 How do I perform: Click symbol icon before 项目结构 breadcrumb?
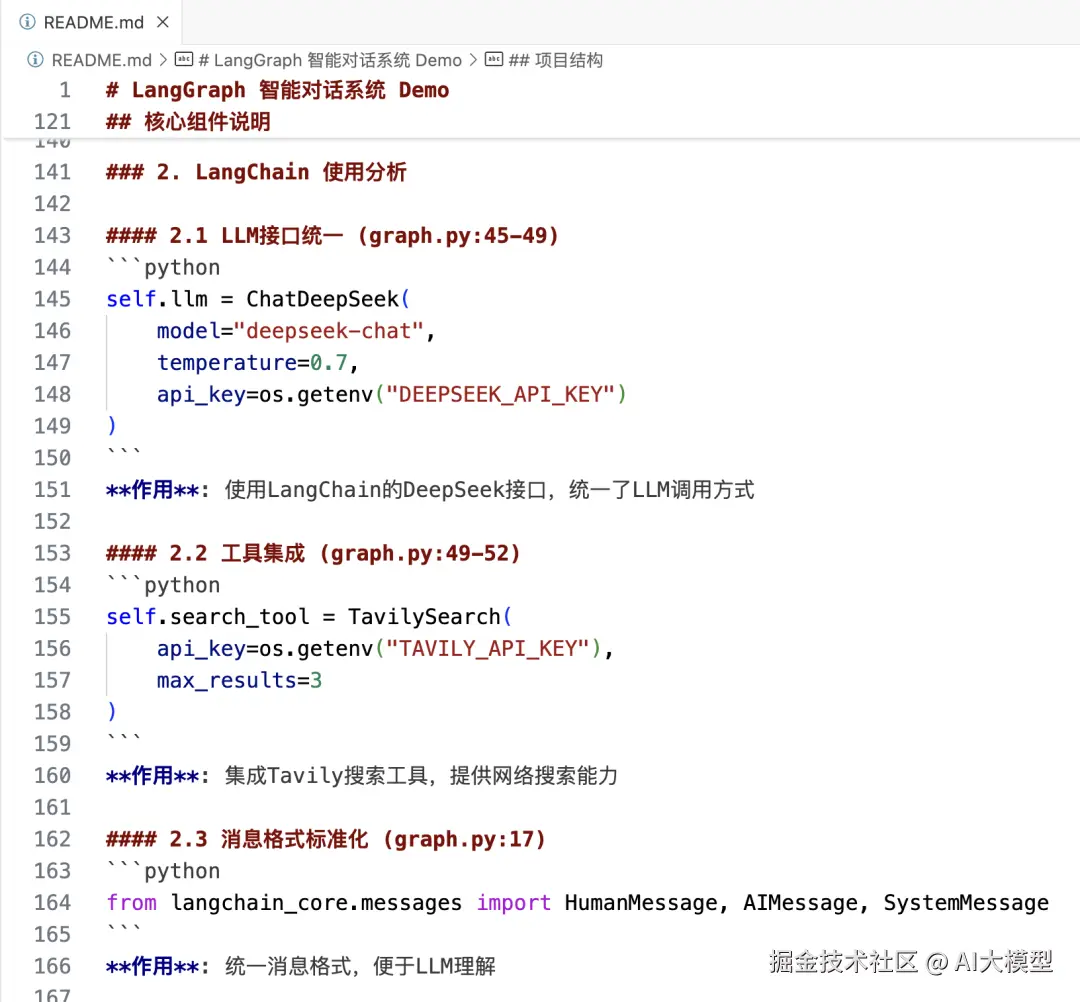pos(493,59)
